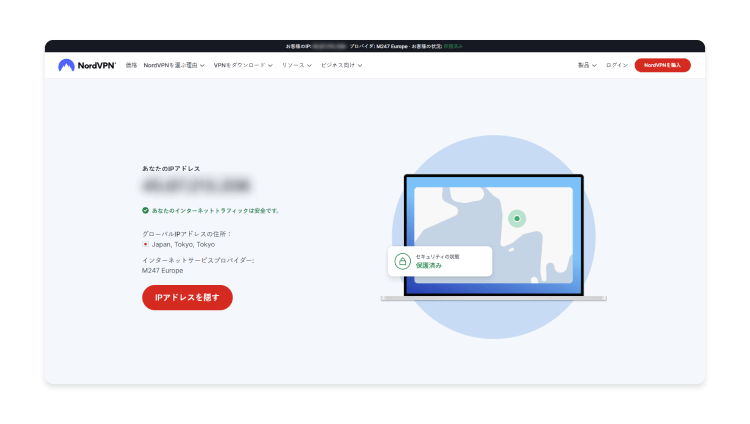This screenshot has width=750, height=424.
Task: Click the green security checkmark icon
Action: tap(145, 211)
